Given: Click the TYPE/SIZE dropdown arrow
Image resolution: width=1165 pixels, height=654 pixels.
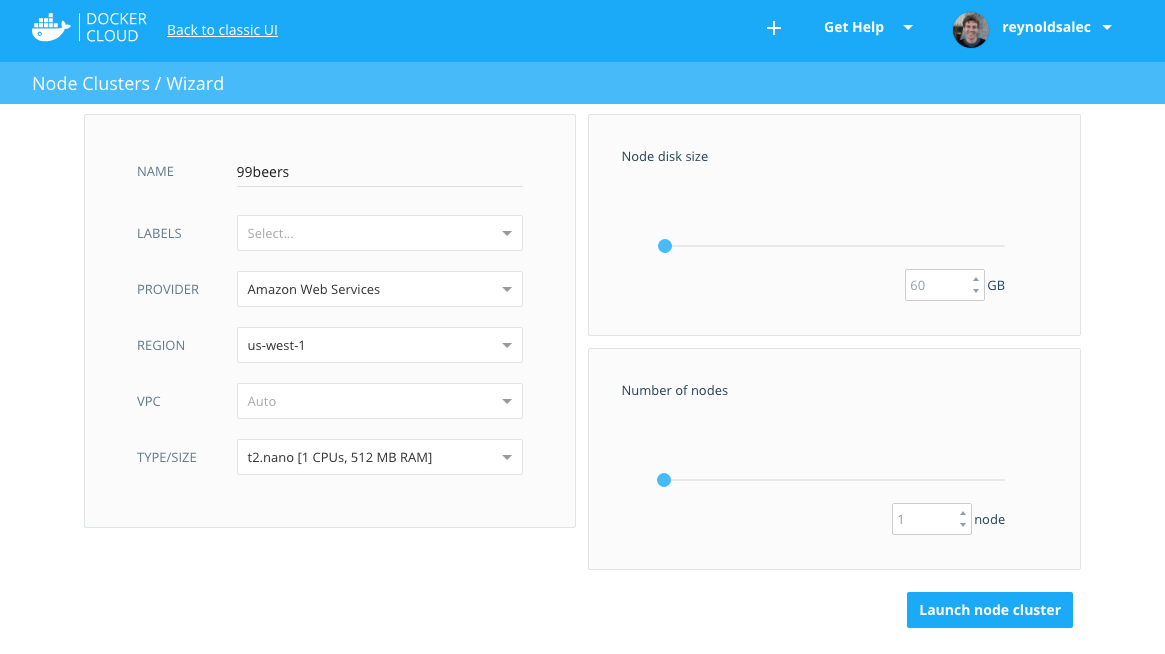Looking at the screenshot, I should click(x=507, y=457).
